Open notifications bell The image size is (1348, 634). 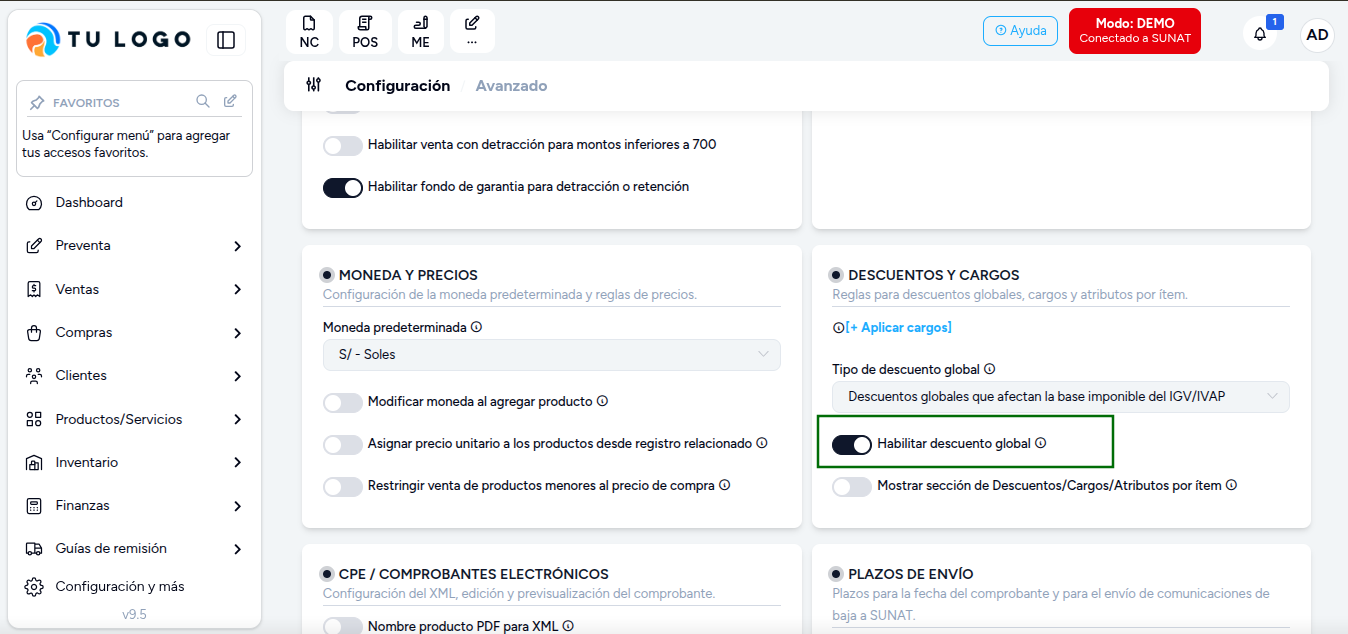pos(1260,34)
